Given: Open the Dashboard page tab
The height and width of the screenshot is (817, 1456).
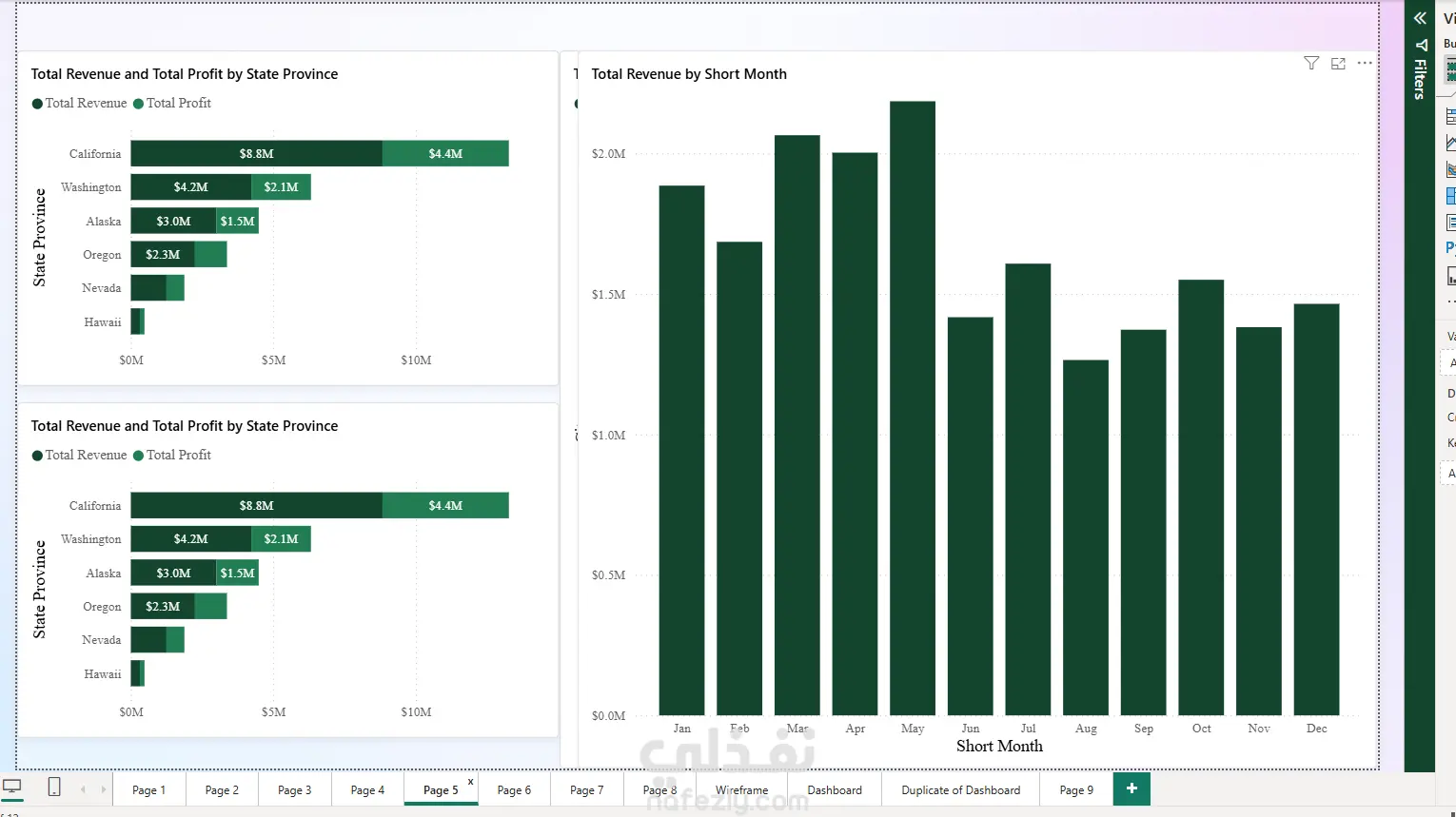Looking at the screenshot, I should click(x=835, y=789).
